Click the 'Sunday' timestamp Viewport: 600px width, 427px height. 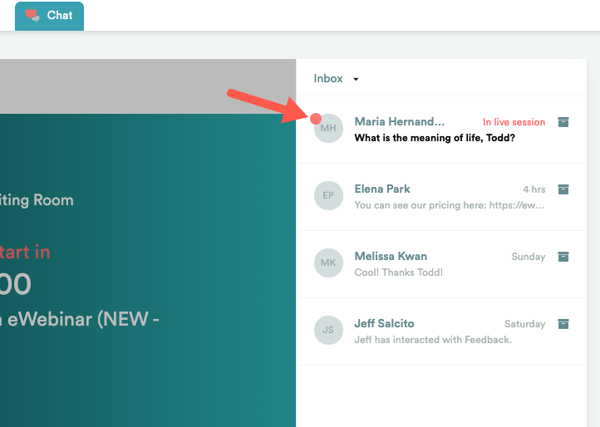click(528, 257)
